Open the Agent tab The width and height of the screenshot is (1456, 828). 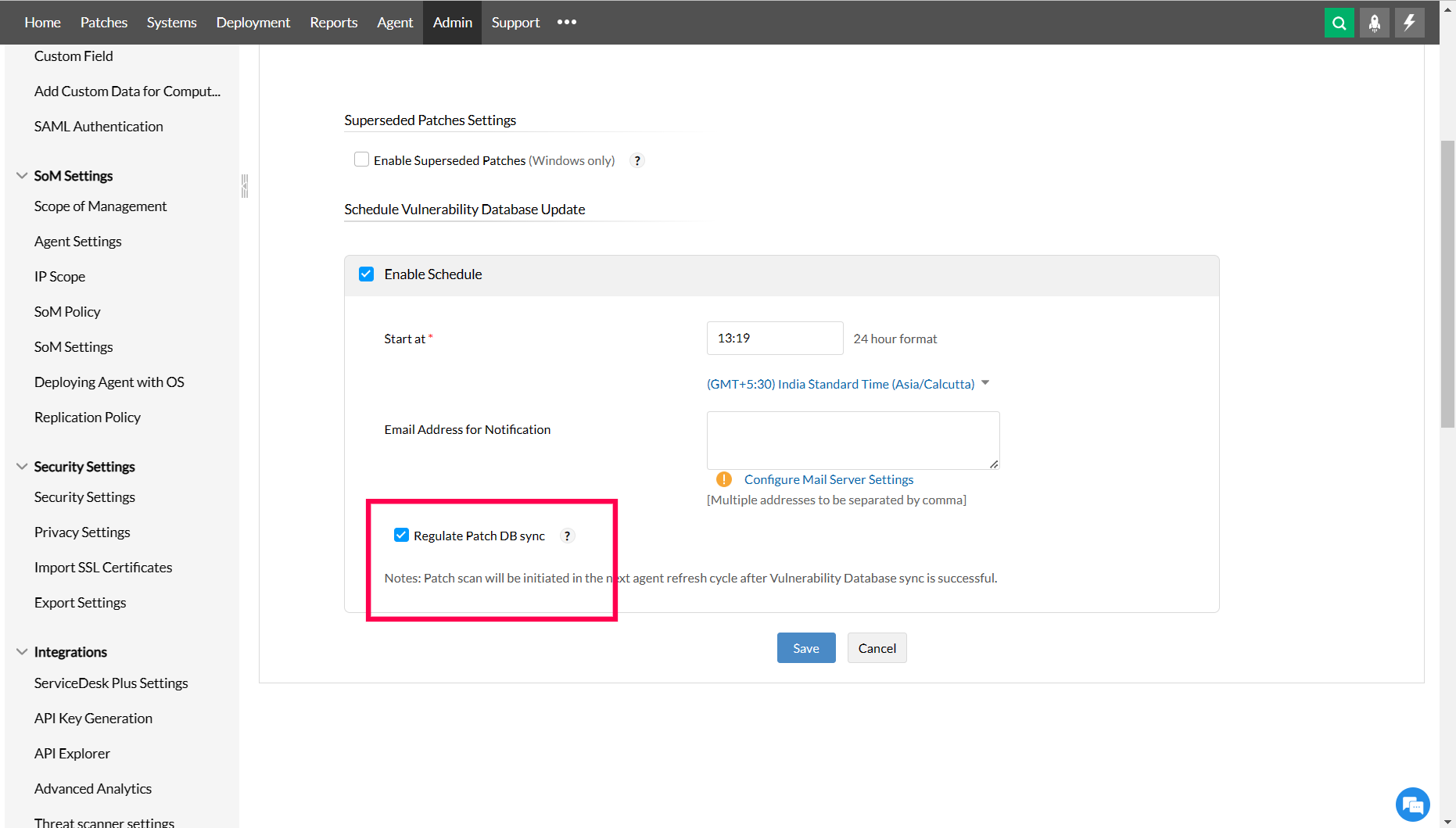[395, 23]
